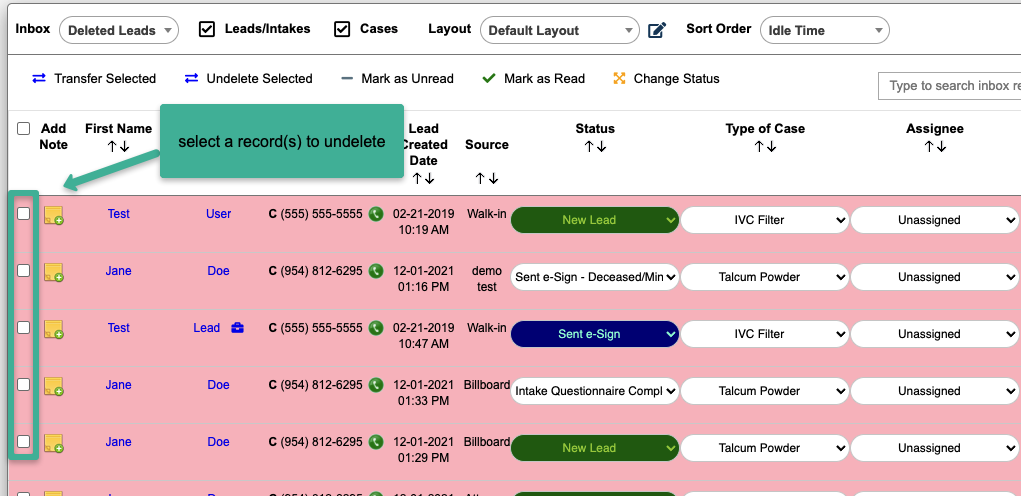The height and width of the screenshot is (496, 1021).
Task: Open Lead last name link in 10:47 AM row
Action: click(206, 328)
